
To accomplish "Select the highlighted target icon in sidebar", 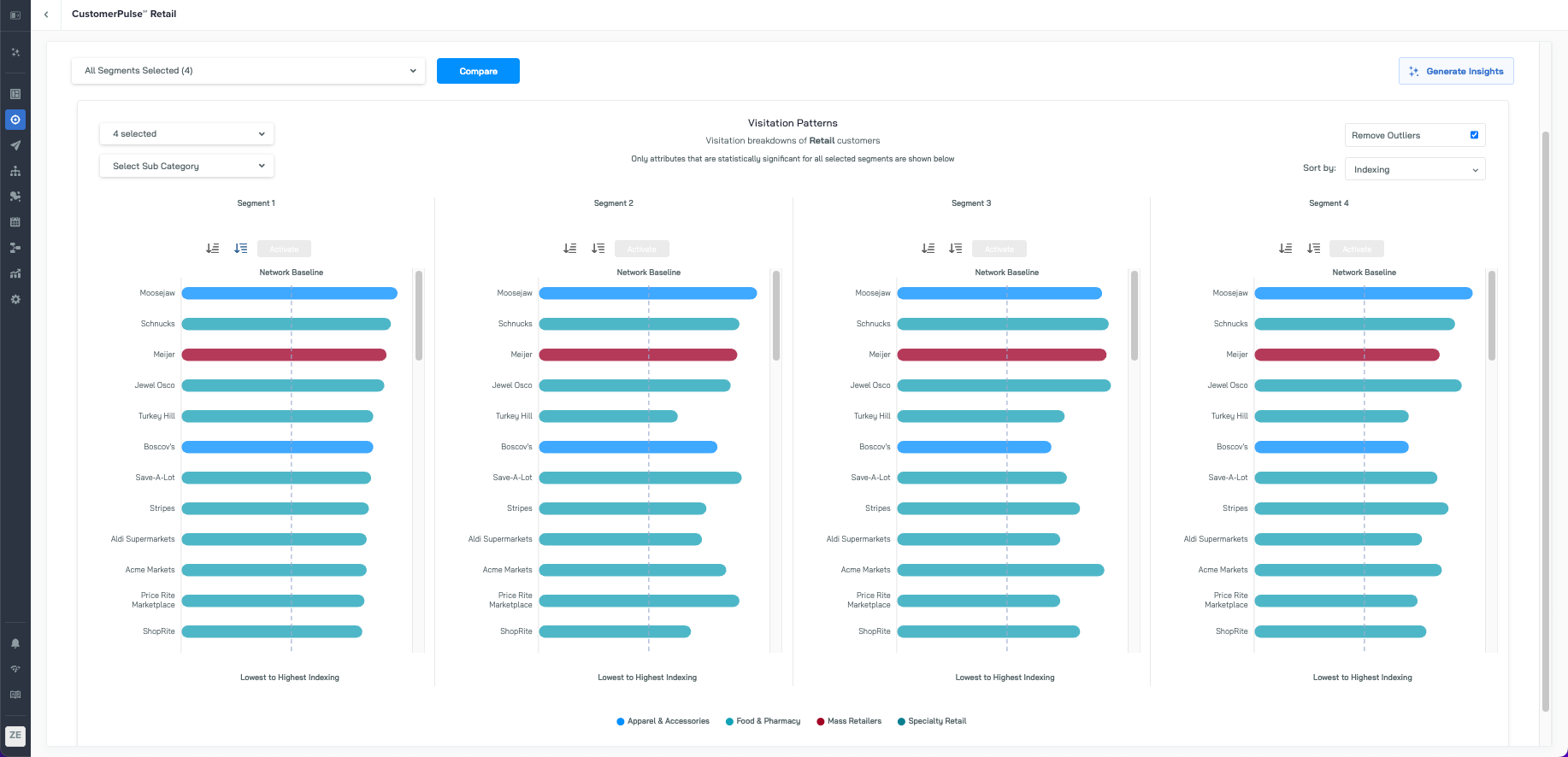I will 15,120.
